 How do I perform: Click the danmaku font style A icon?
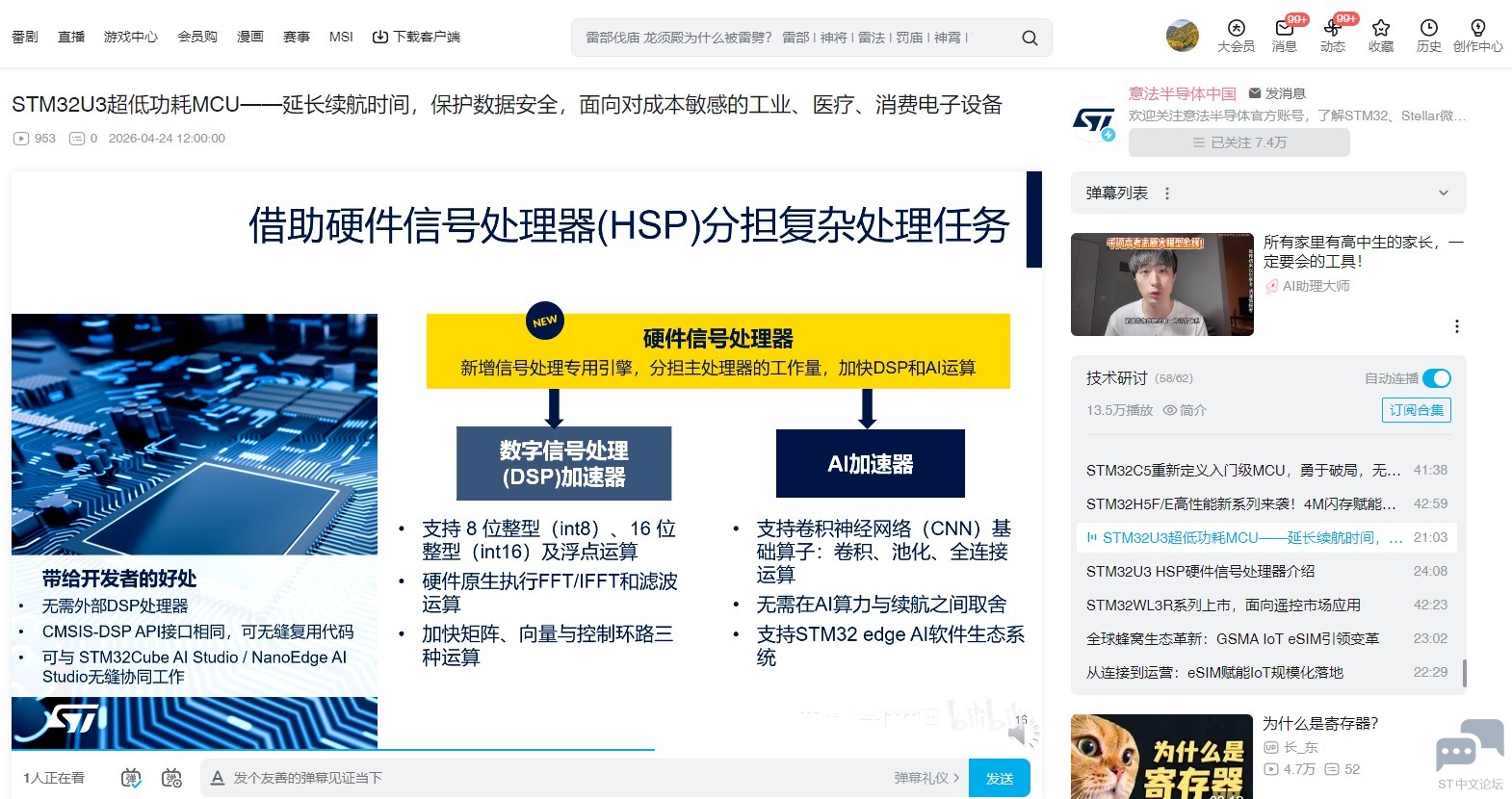coord(218,778)
